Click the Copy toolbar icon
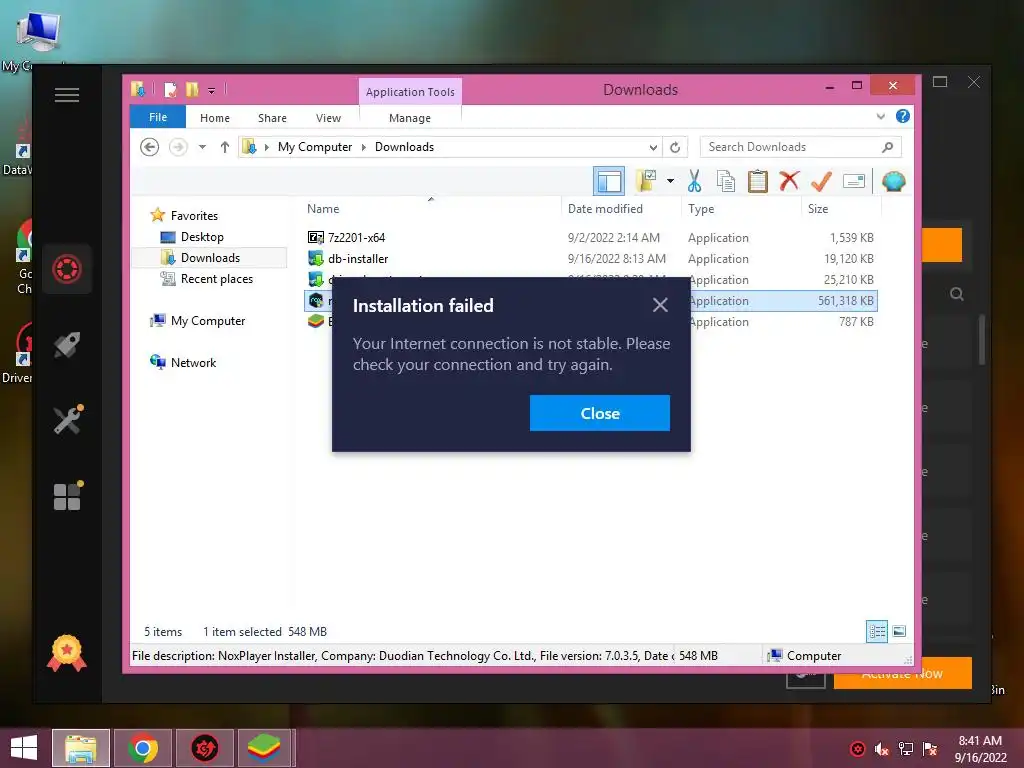Viewport: 1024px width, 768px height. point(726,181)
